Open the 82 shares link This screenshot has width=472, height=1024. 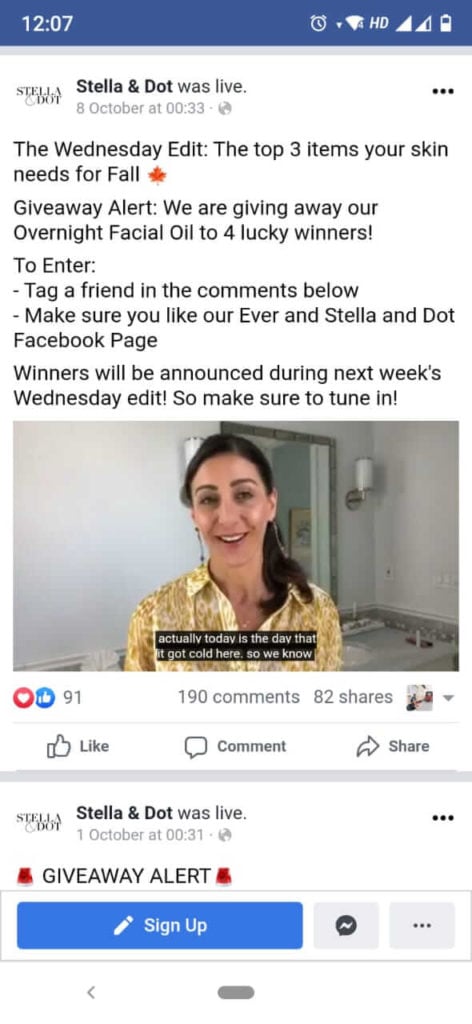(x=353, y=697)
